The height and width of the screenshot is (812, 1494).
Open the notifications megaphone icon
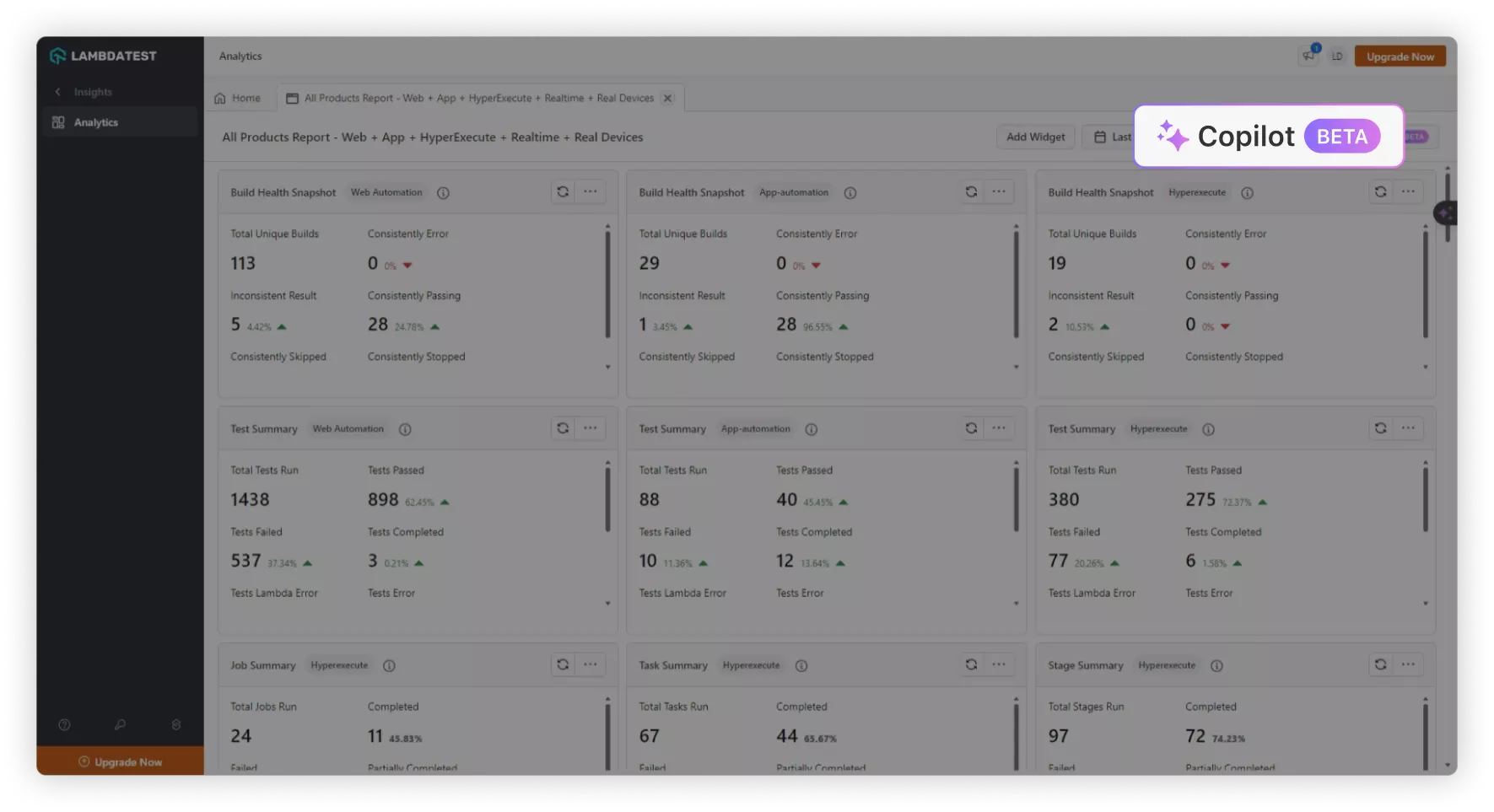(x=1308, y=56)
